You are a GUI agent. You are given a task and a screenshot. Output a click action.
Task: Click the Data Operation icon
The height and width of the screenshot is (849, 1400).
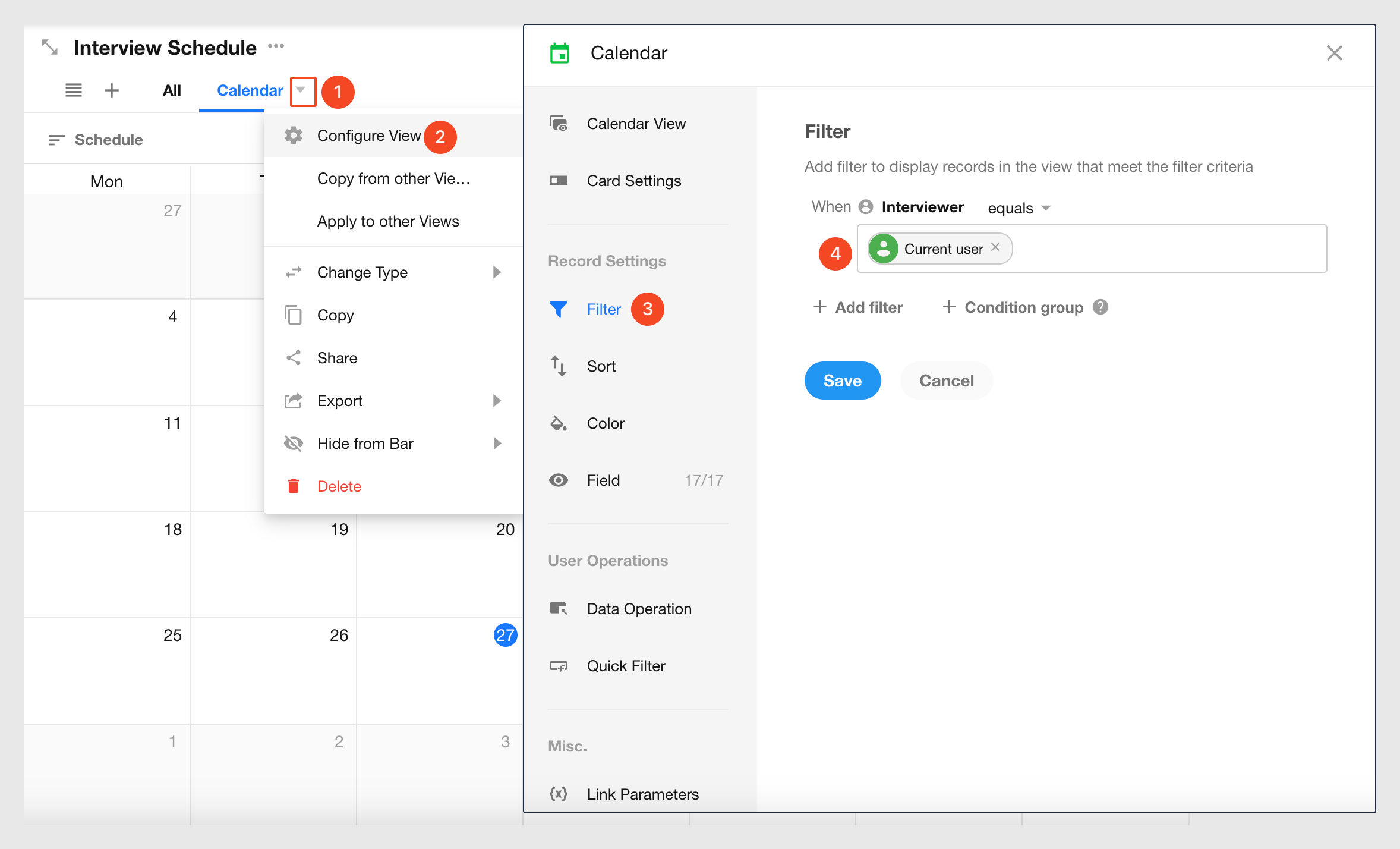[559, 609]
